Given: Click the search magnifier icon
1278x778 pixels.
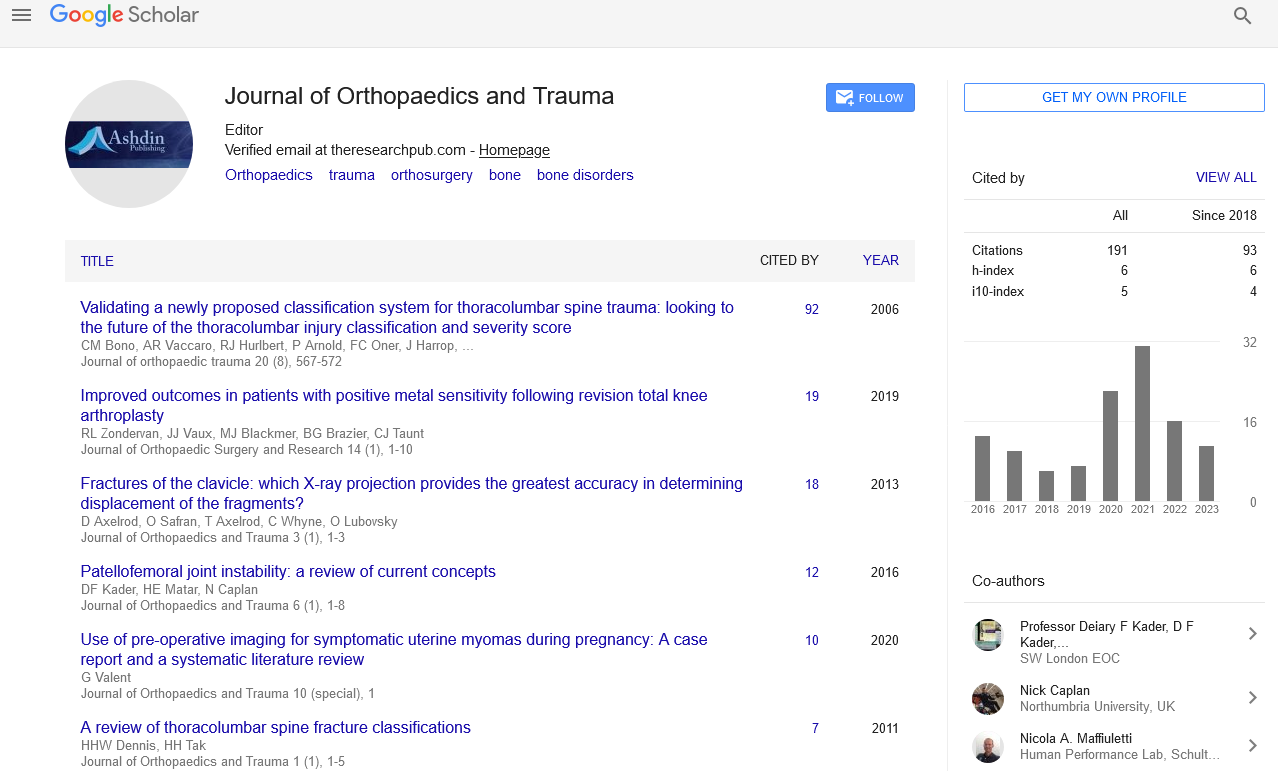Looking at the screenshot, I should coord(1242,16).
